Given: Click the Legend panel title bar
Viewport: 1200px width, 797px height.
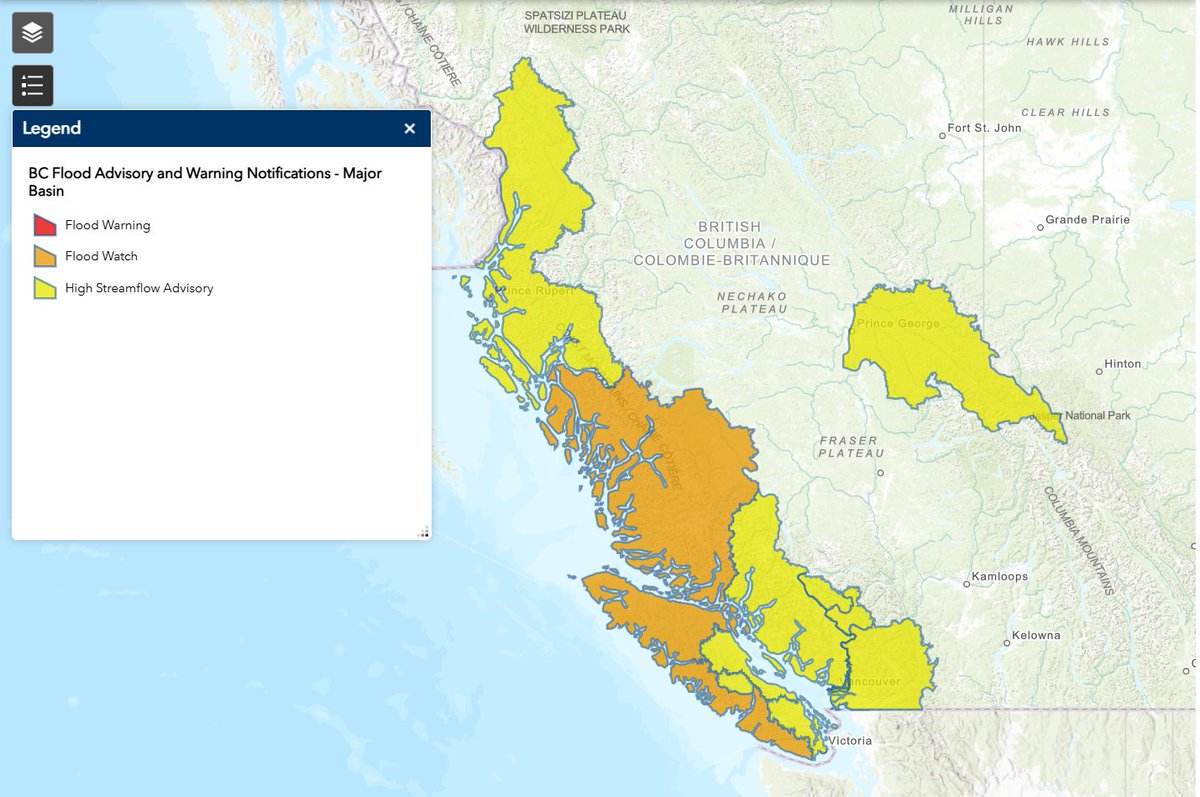Looking at the screenshot, I should (200, 128).
